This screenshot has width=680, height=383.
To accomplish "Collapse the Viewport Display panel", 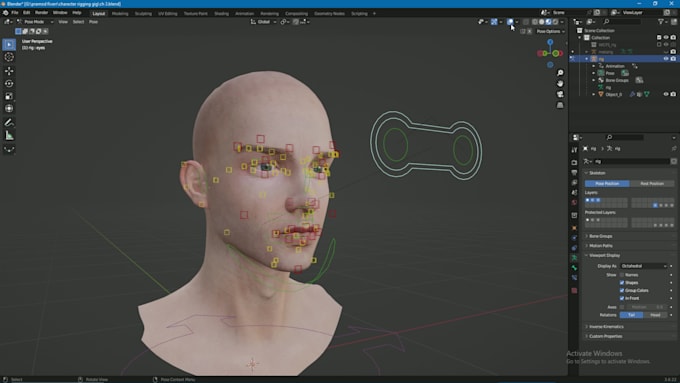I will click(x=604, y=255).
